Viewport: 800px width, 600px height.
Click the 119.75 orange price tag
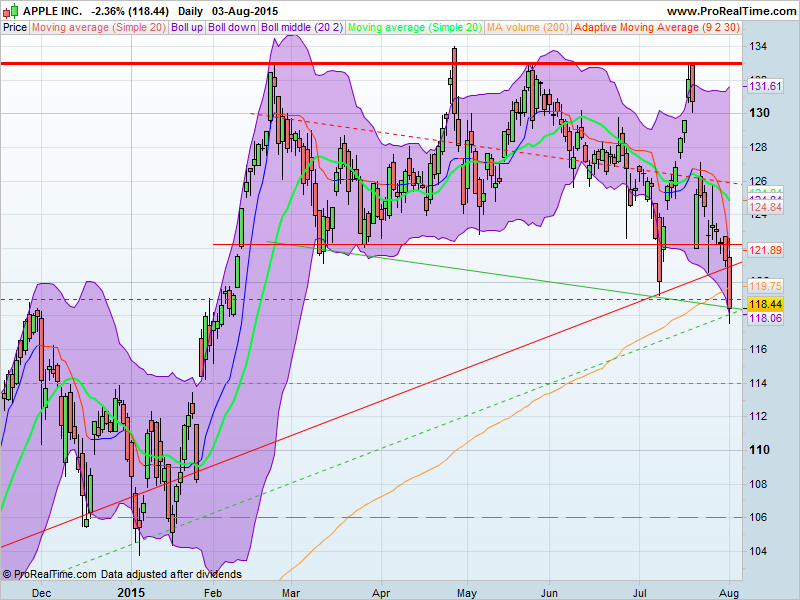(x=765, y=286)
